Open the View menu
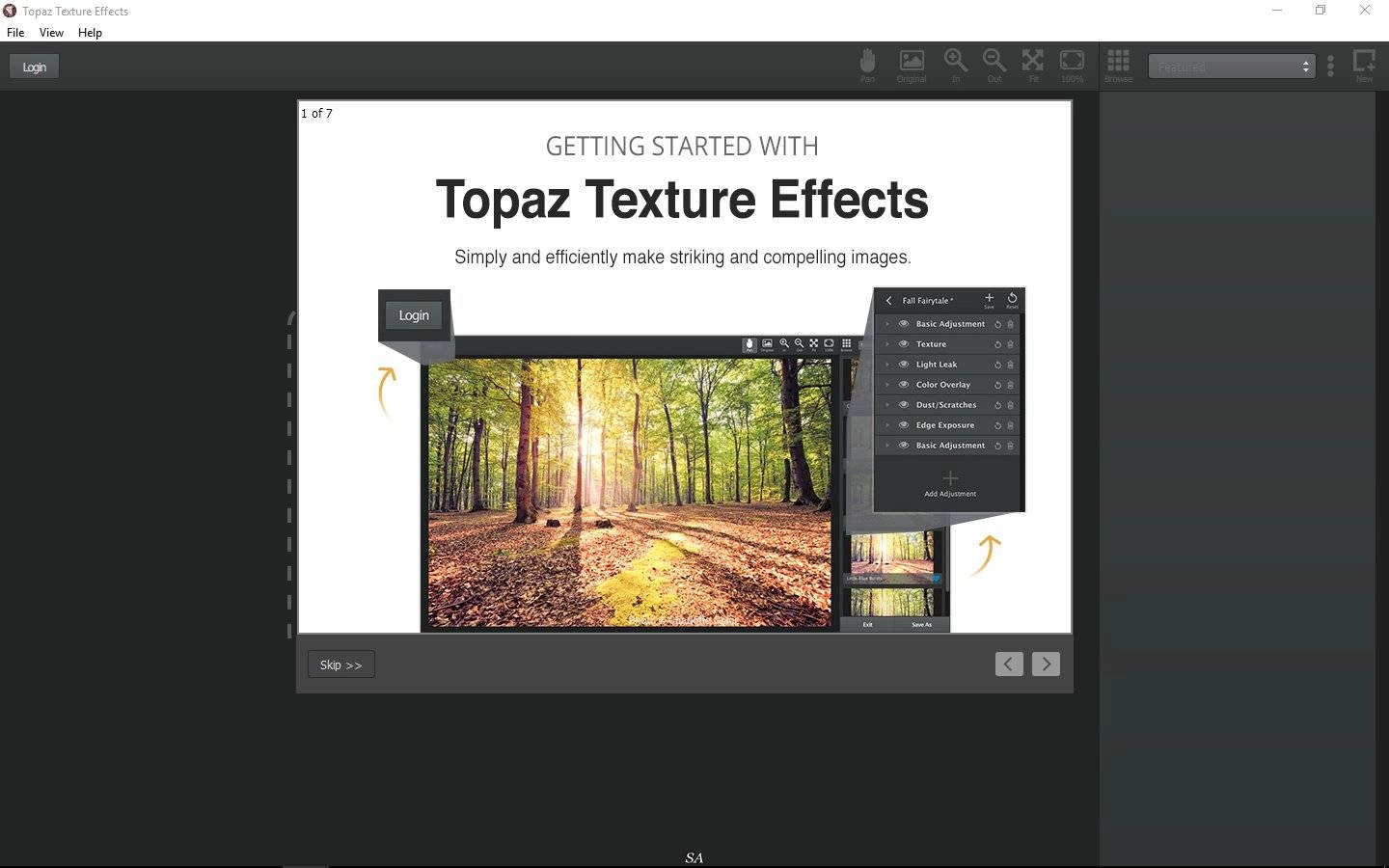 tap(51, 32)
